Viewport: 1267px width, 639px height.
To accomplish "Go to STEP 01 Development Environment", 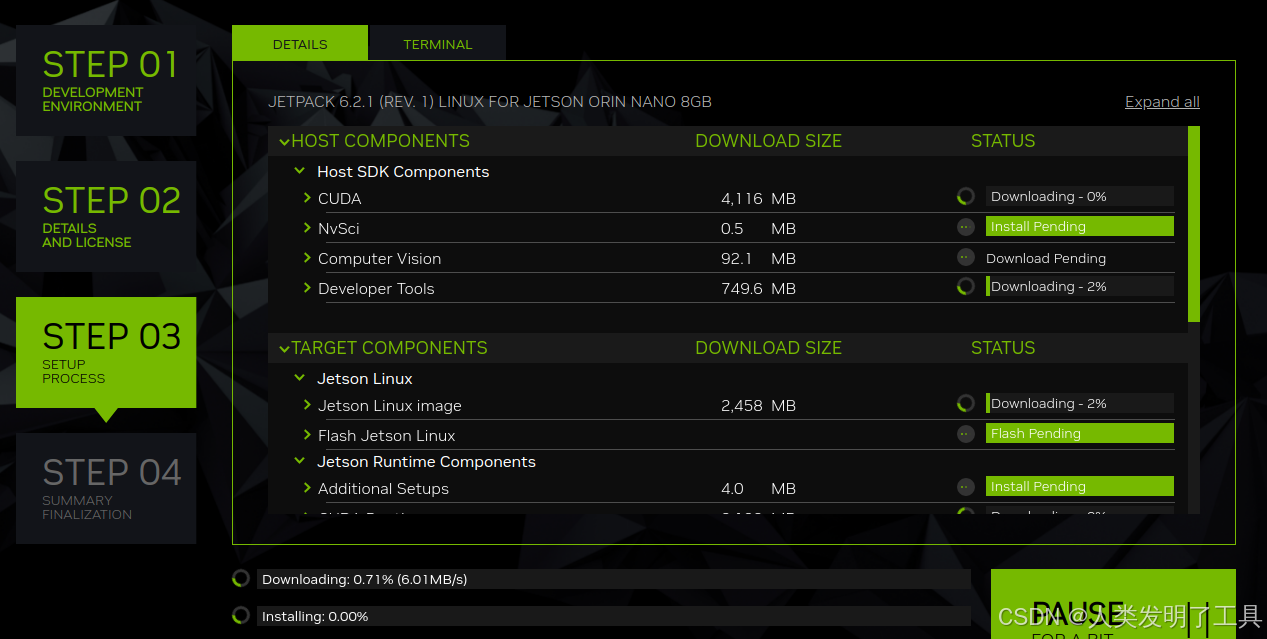I will [x=106, y=80].
